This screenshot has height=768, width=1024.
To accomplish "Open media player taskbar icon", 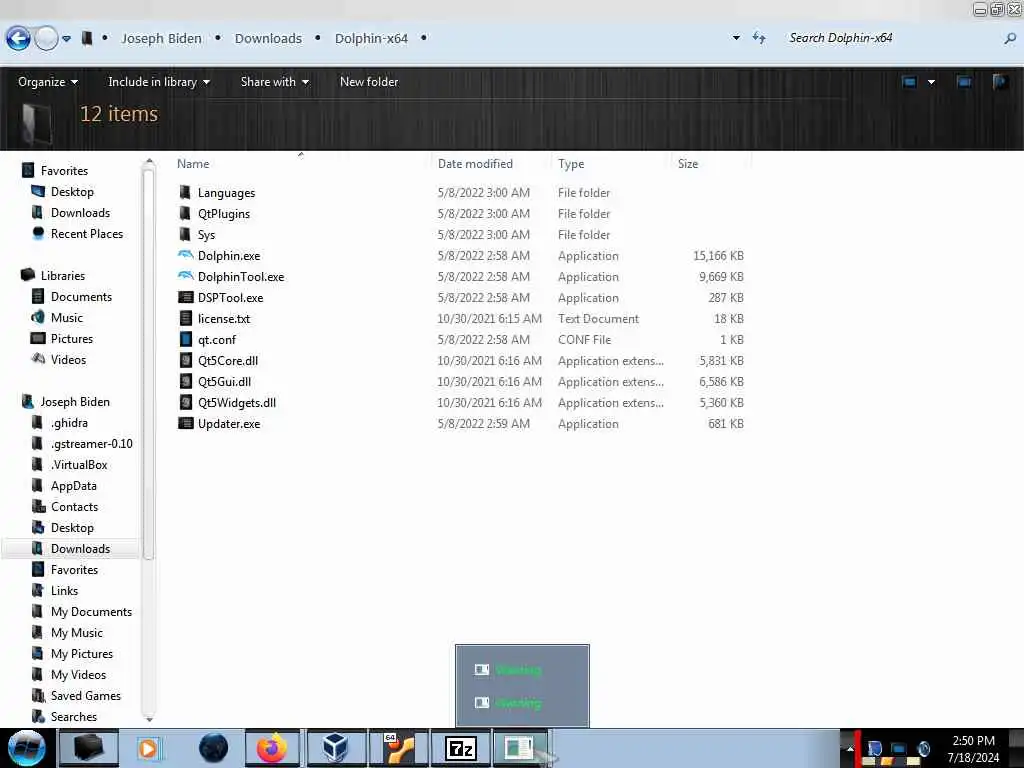I will (x=148, y=748).
